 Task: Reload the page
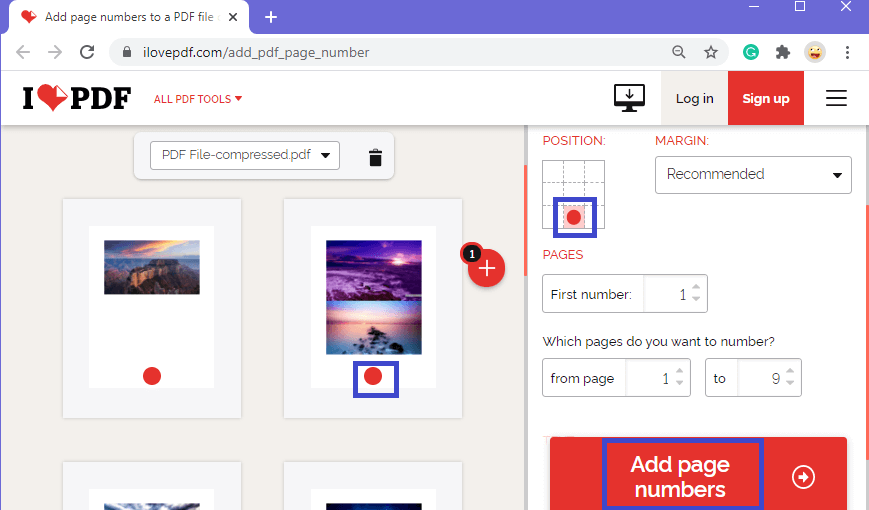(x=87, y=52)
